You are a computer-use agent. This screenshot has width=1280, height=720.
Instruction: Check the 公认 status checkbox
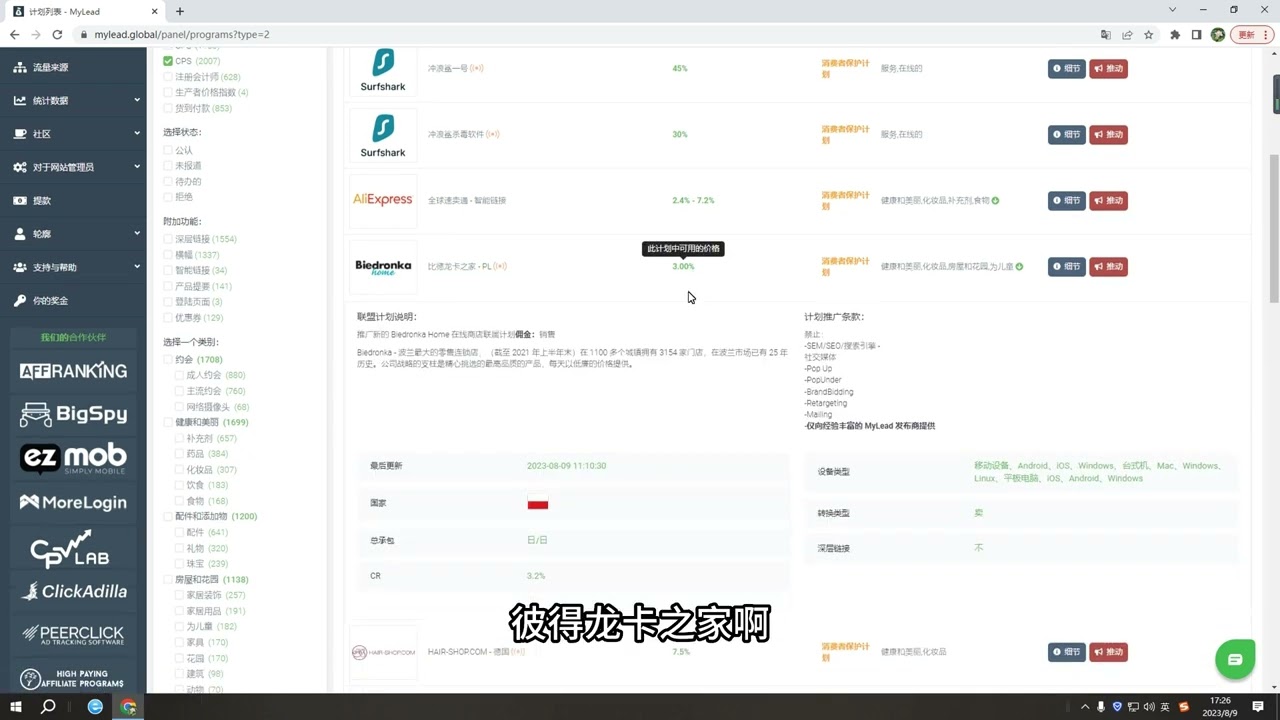[x=168, y=150]
